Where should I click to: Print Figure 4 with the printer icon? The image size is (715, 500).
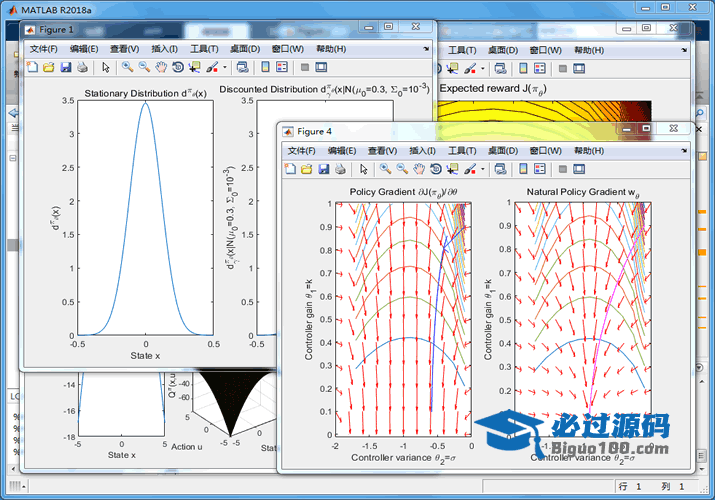(x=340, y=169)
